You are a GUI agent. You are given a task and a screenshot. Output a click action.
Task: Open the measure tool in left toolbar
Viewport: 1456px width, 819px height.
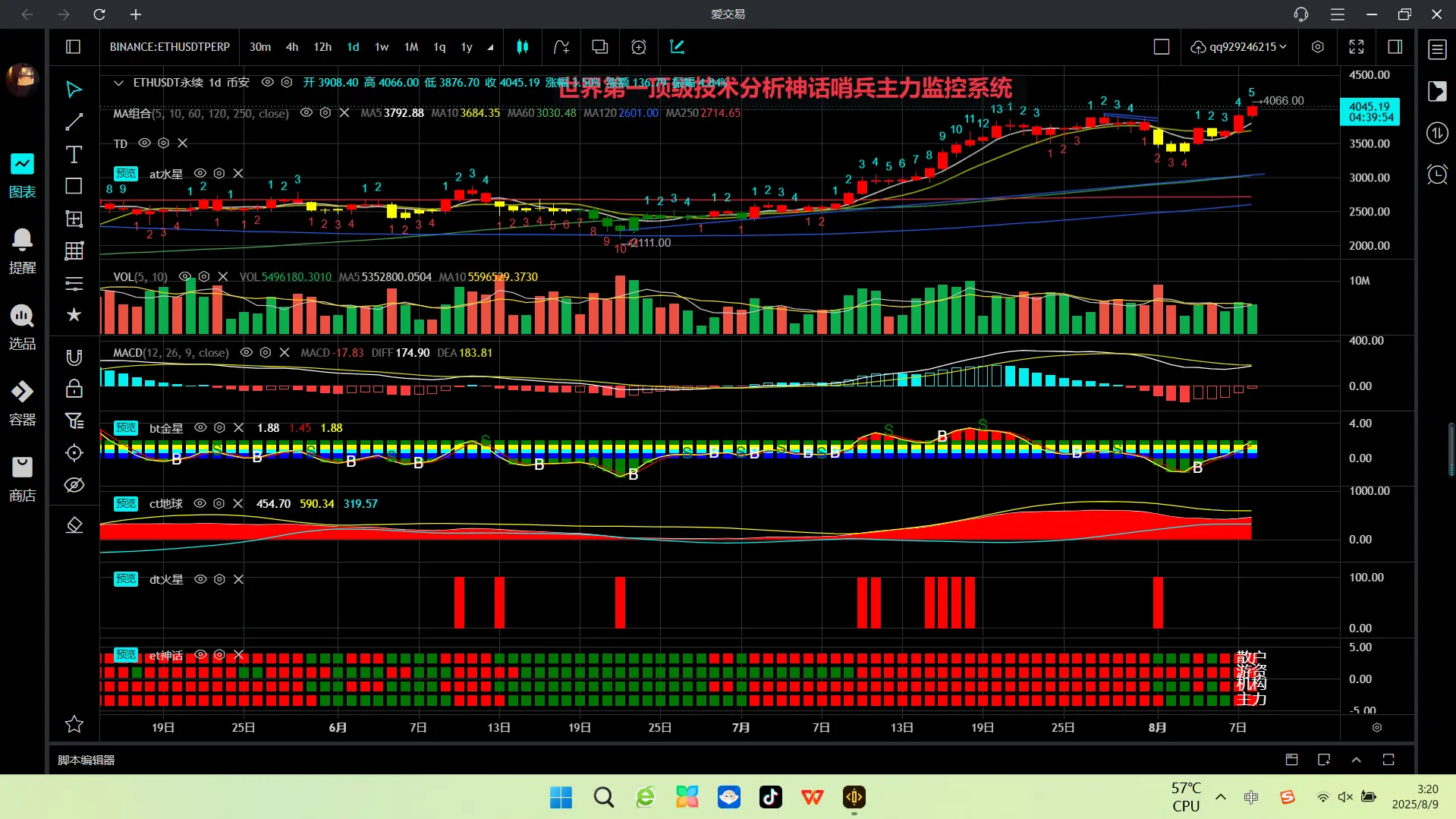pos(74,219)
